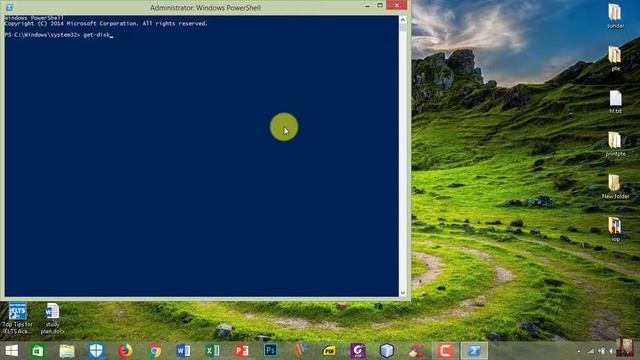Viewport: 640px width, 360px height.
Task: Open File Explorer from the taskbar
Action: pos(67,351)
